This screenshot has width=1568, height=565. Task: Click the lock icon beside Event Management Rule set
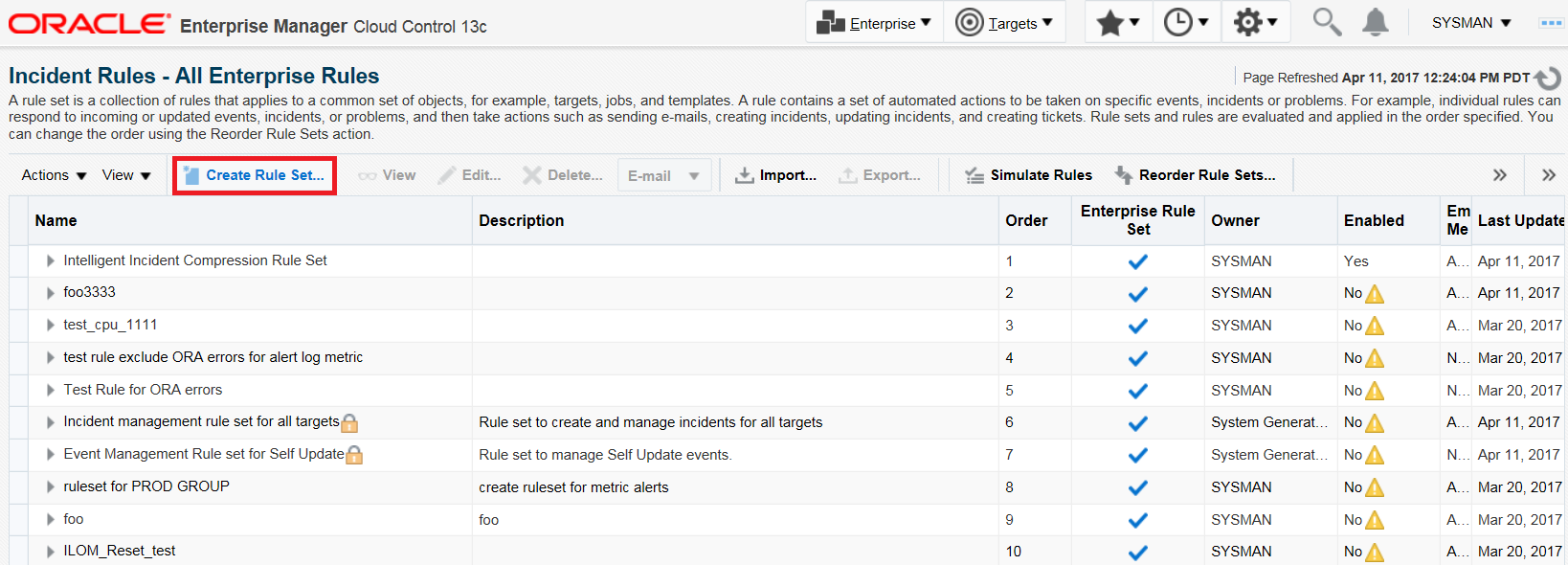[354, 455]
